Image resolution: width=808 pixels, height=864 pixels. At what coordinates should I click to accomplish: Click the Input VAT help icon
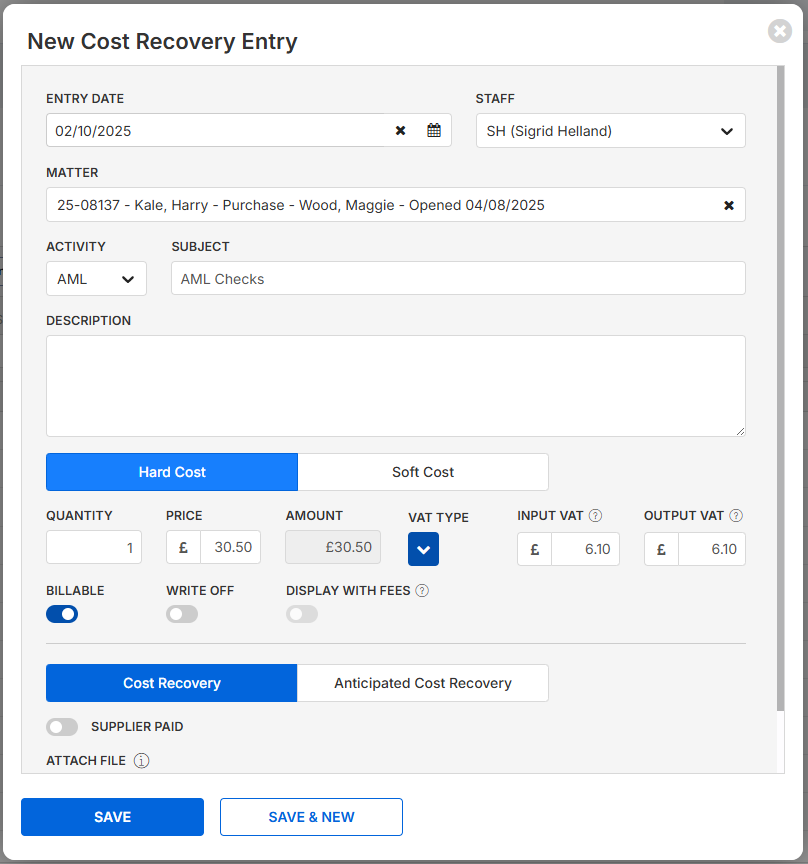click(x=595, y=516)
